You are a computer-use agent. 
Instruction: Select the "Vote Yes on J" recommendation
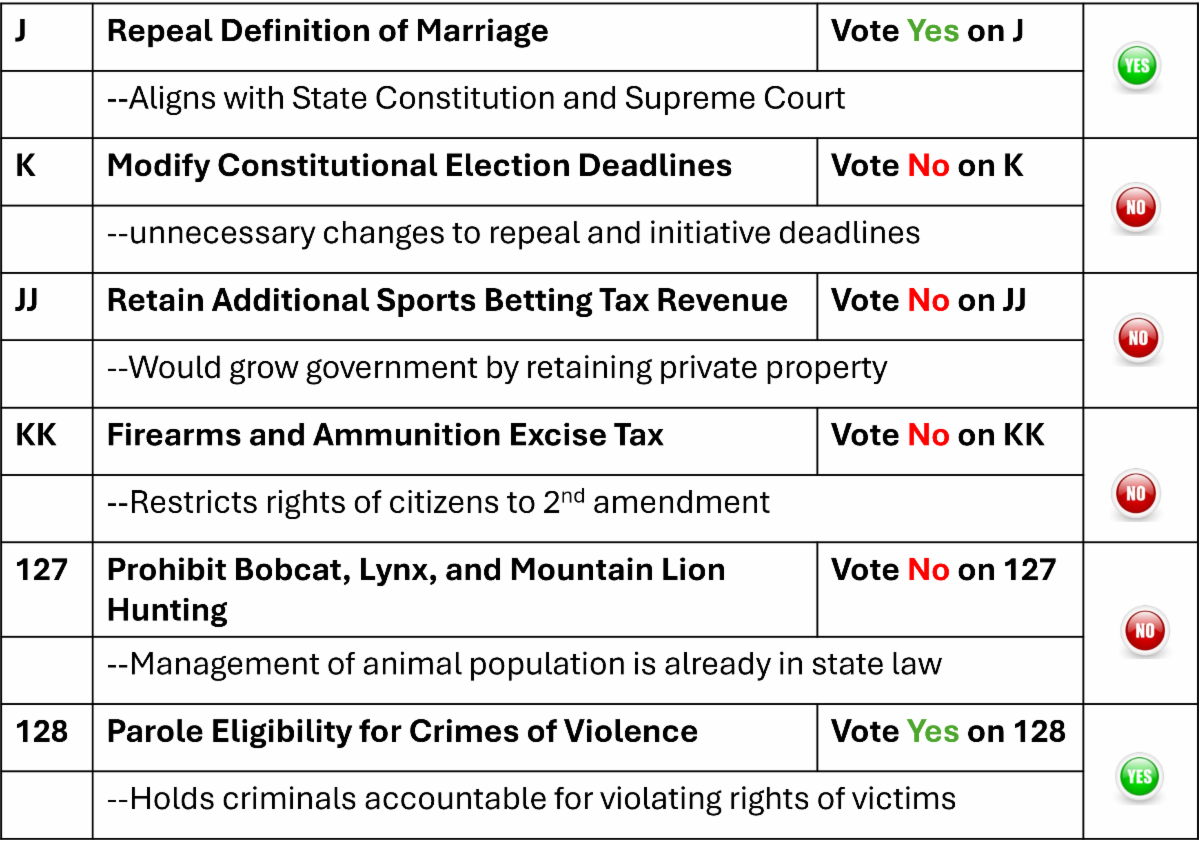click(927, 32)
